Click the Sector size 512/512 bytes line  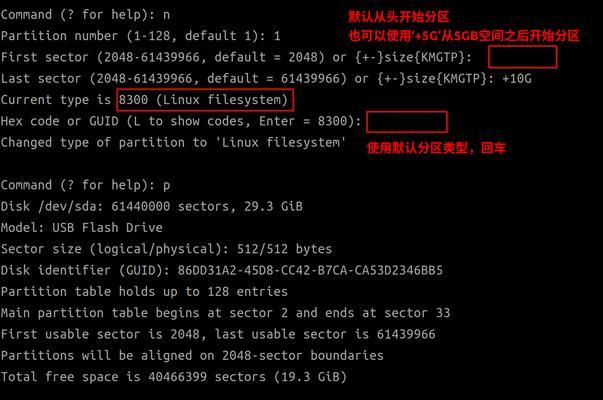pos(166,249)
